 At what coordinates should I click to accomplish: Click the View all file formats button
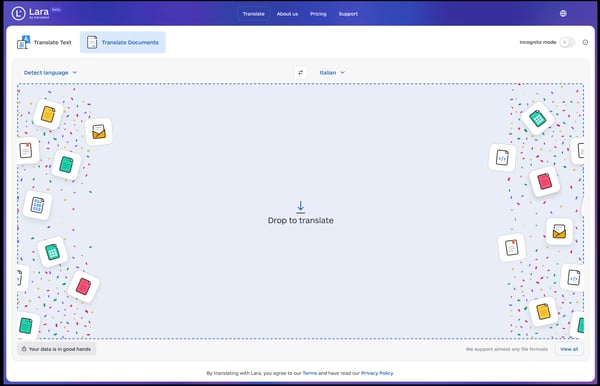click(569, 349)
